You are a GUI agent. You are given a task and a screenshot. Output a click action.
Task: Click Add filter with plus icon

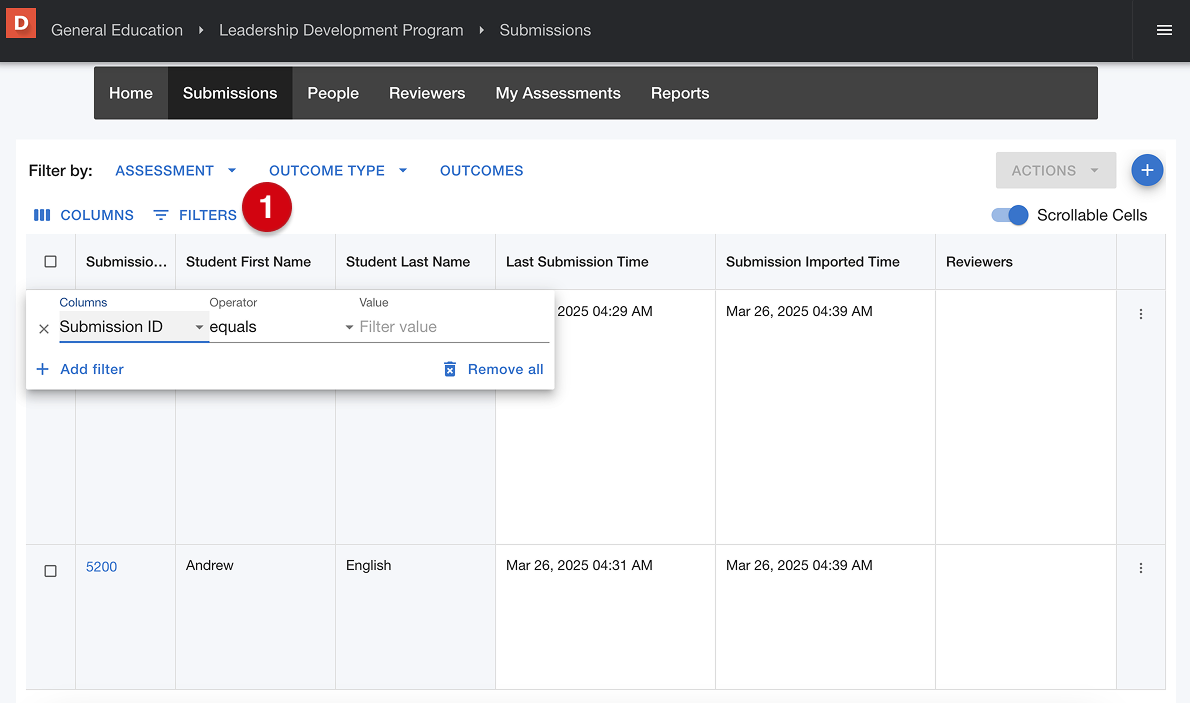(x=80, y=369)
